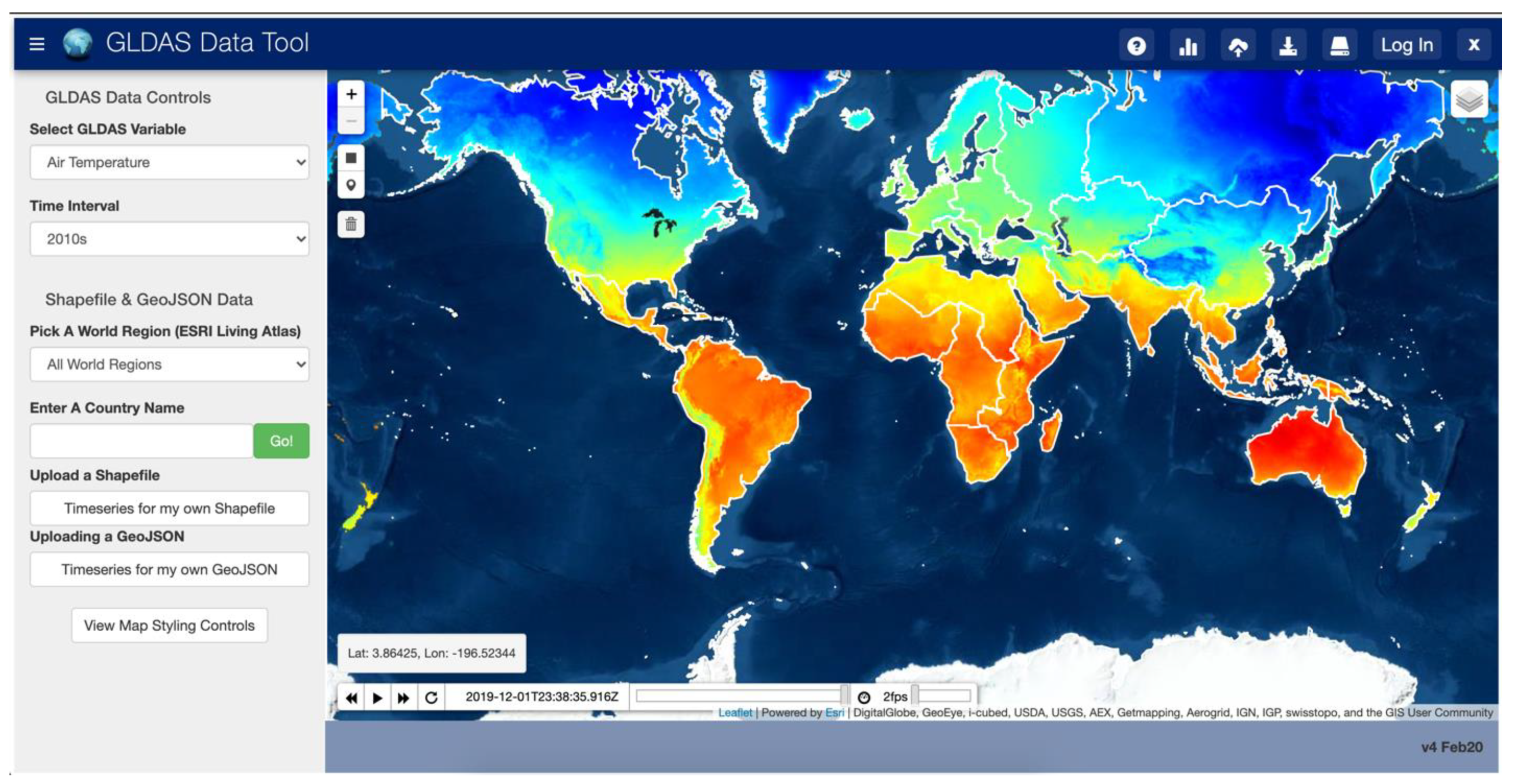Click the download arrow icon

[x=1288, y=45]
